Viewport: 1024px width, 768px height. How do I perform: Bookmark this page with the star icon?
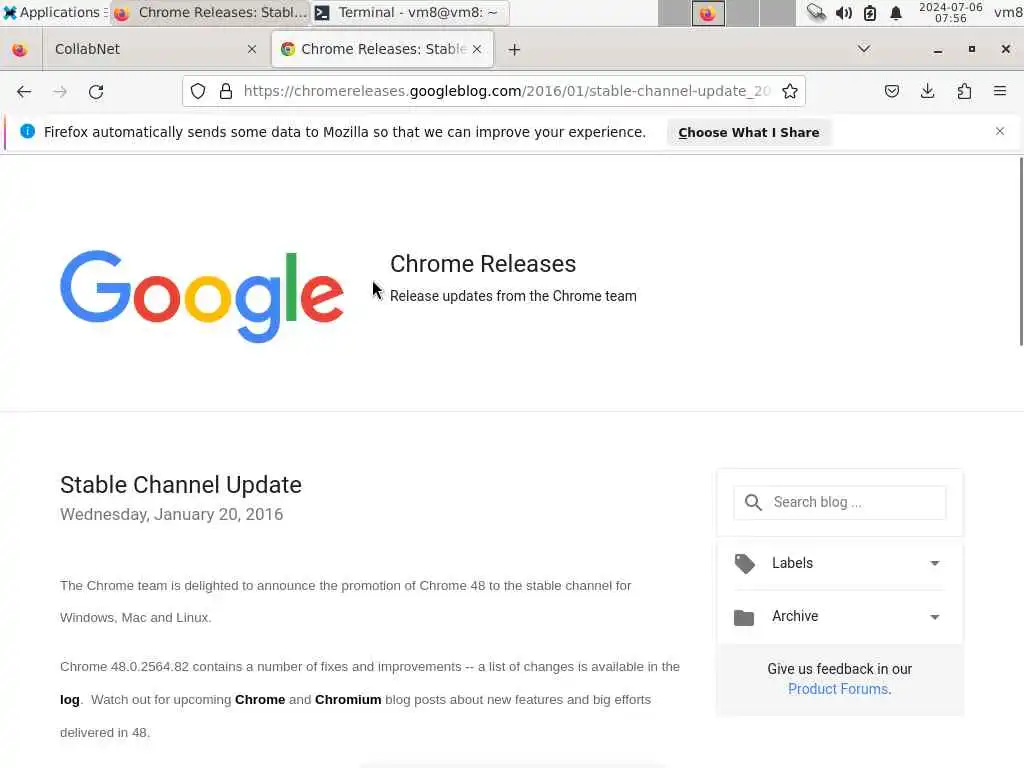click(x=790, y=91)
